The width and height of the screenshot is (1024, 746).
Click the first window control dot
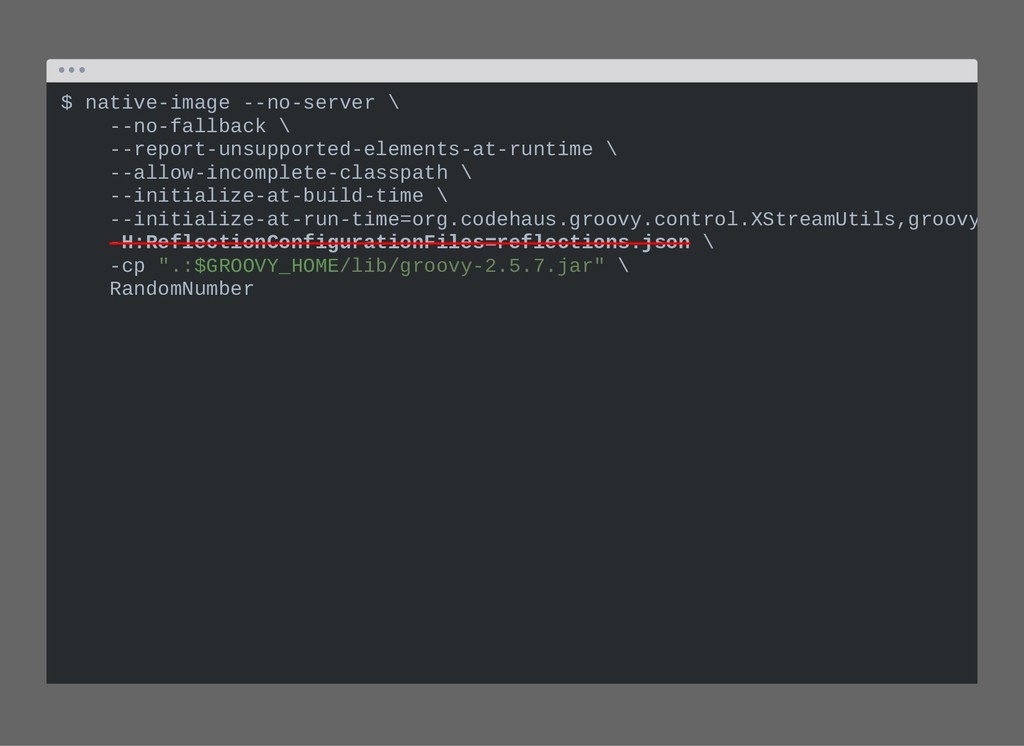(x=61, y=70)
